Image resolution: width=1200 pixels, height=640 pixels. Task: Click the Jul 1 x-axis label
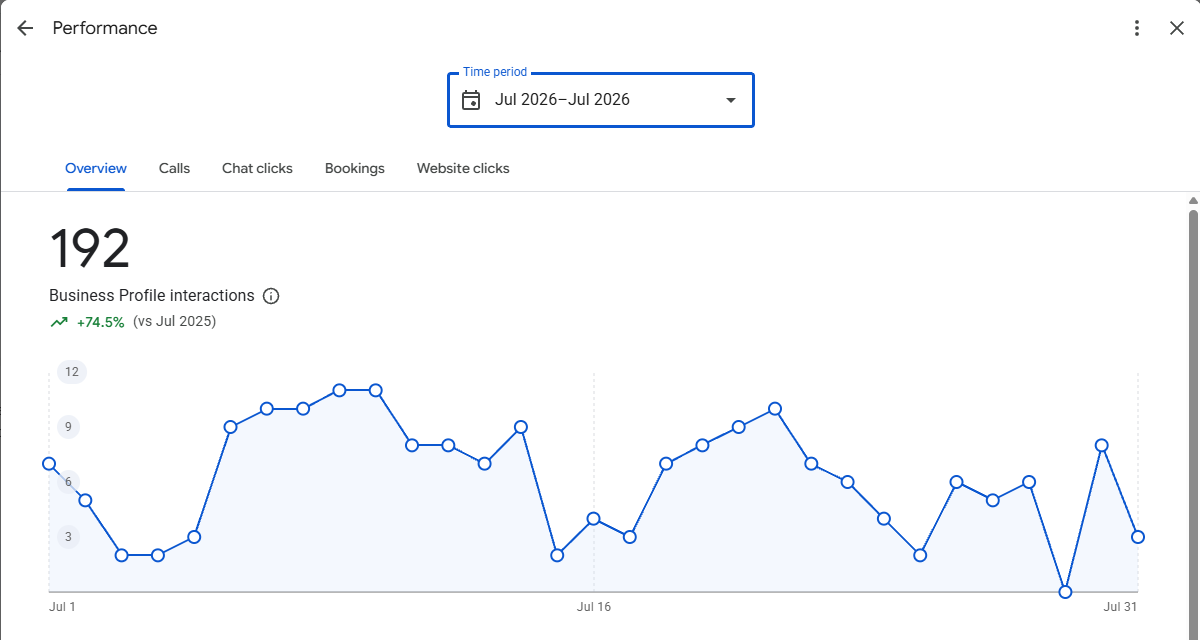tap(62, 607)
